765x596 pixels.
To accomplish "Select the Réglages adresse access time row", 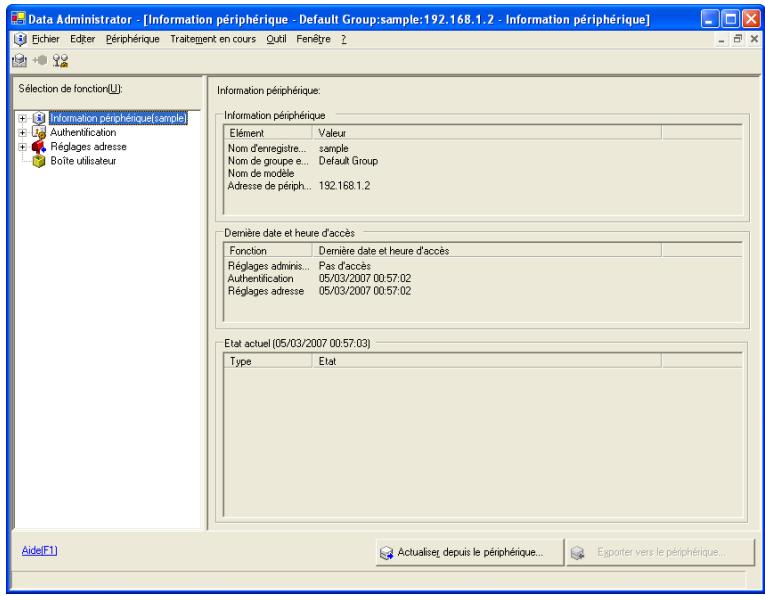I will [x=483, y=291].
